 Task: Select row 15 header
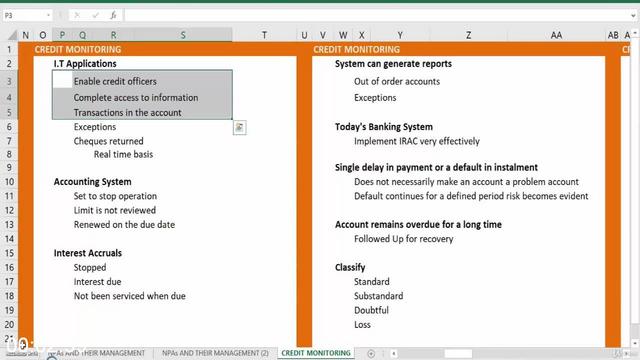(x=9, y=253)
